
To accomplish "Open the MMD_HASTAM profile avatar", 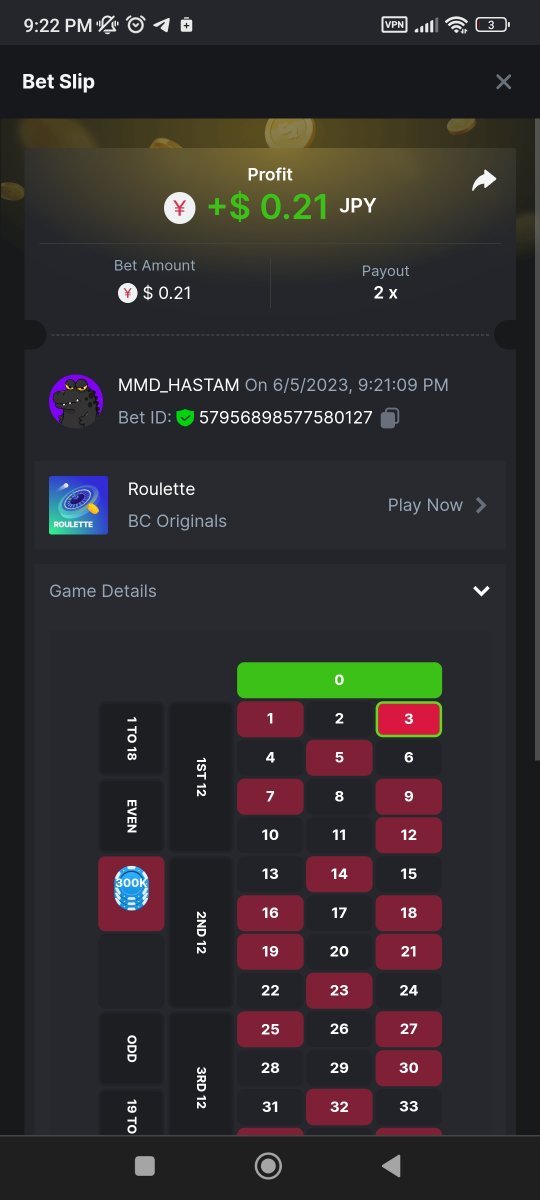I will tap(76, 401).
